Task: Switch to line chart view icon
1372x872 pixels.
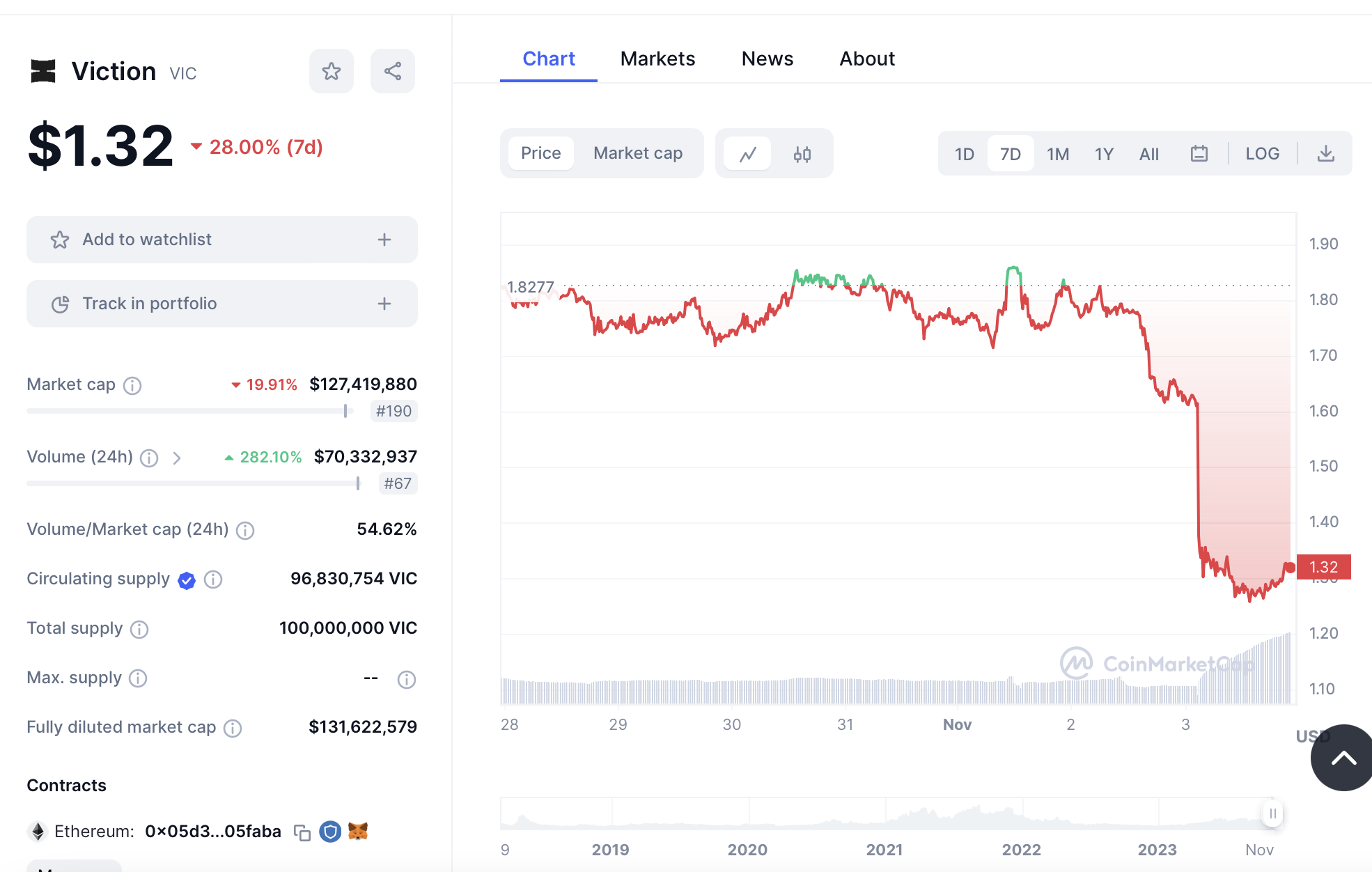Action: pos(747,154)
